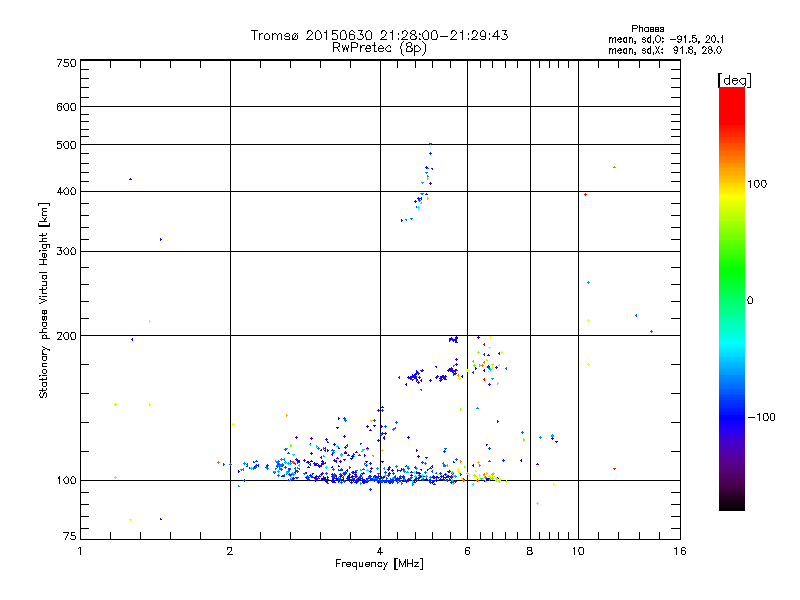Click the y-axis tick label '600'
This screenshot has width=800, height=600.
coord(66,107)
